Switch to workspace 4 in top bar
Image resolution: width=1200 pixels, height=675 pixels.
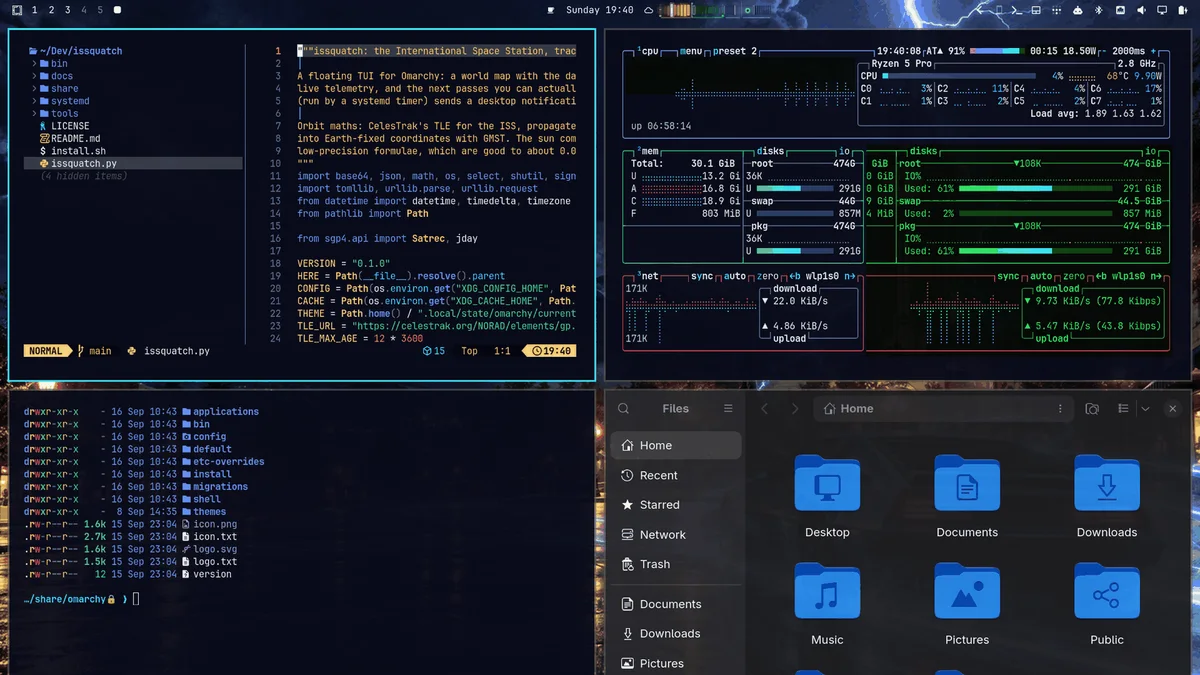pyautogui.click(x=83, y=10)
